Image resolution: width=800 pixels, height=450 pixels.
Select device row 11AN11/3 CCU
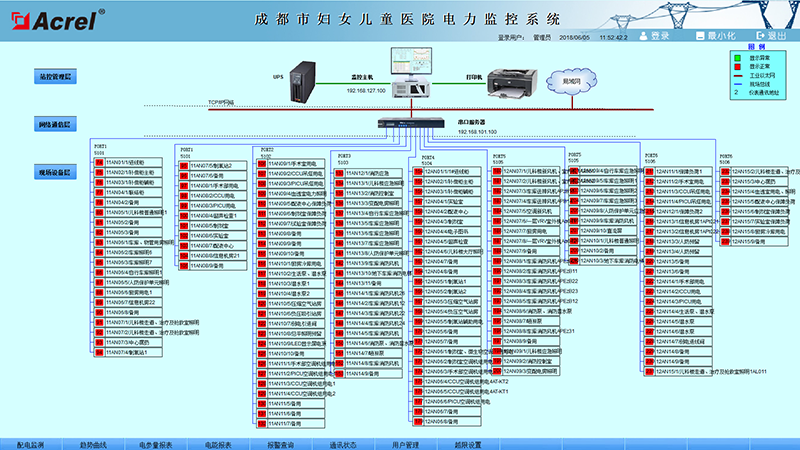coord(291,384)
